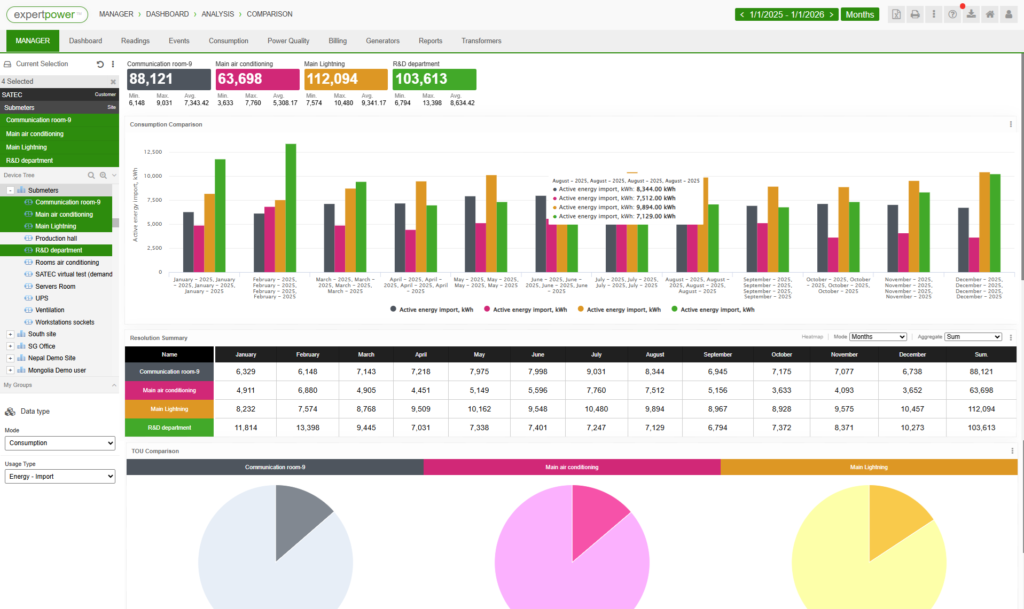Collapse the Submeters tree node
The image size is (1024, 609).
click(x=10, y=191)
